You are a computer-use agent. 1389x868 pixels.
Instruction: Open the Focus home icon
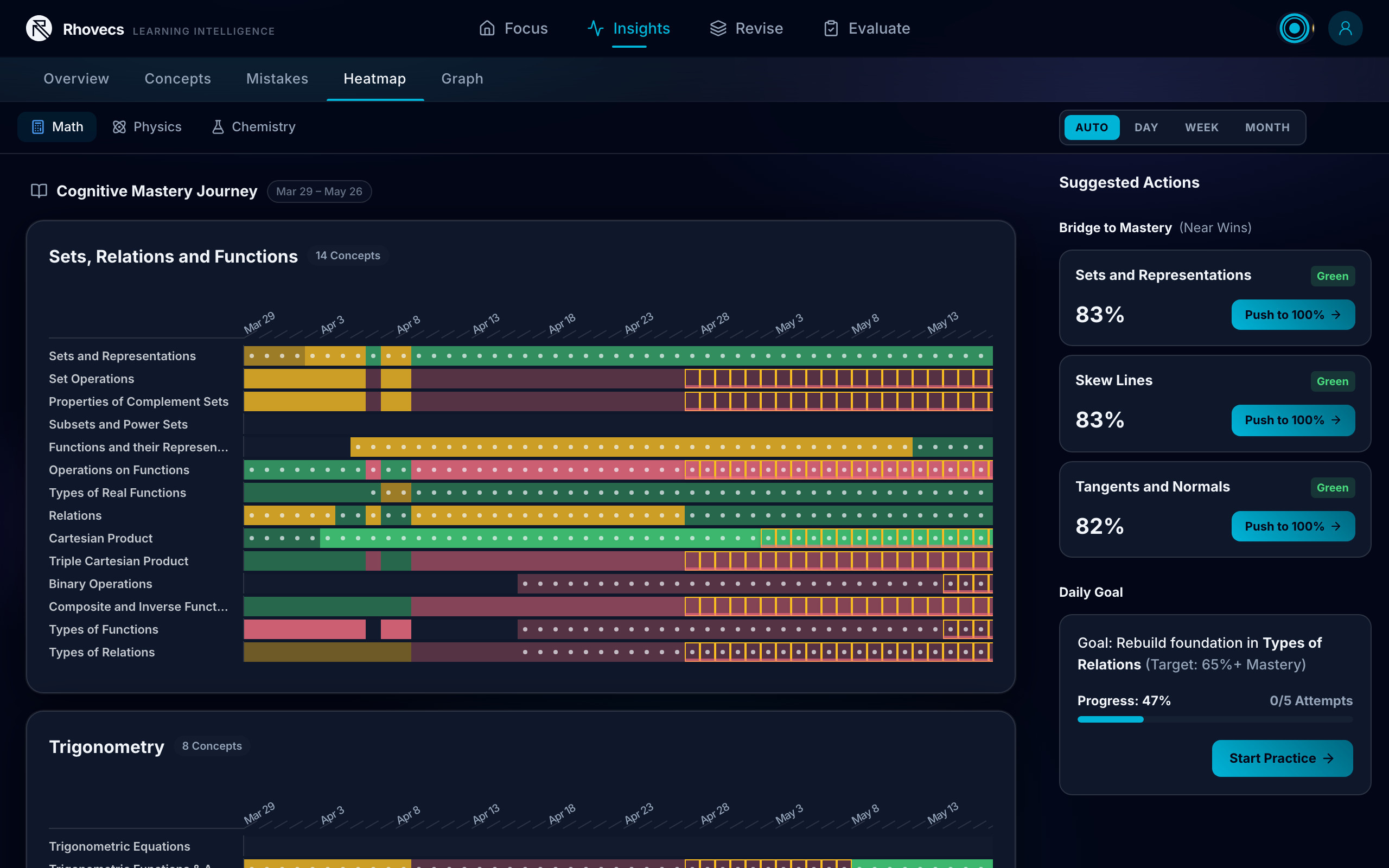click(487, 28)
